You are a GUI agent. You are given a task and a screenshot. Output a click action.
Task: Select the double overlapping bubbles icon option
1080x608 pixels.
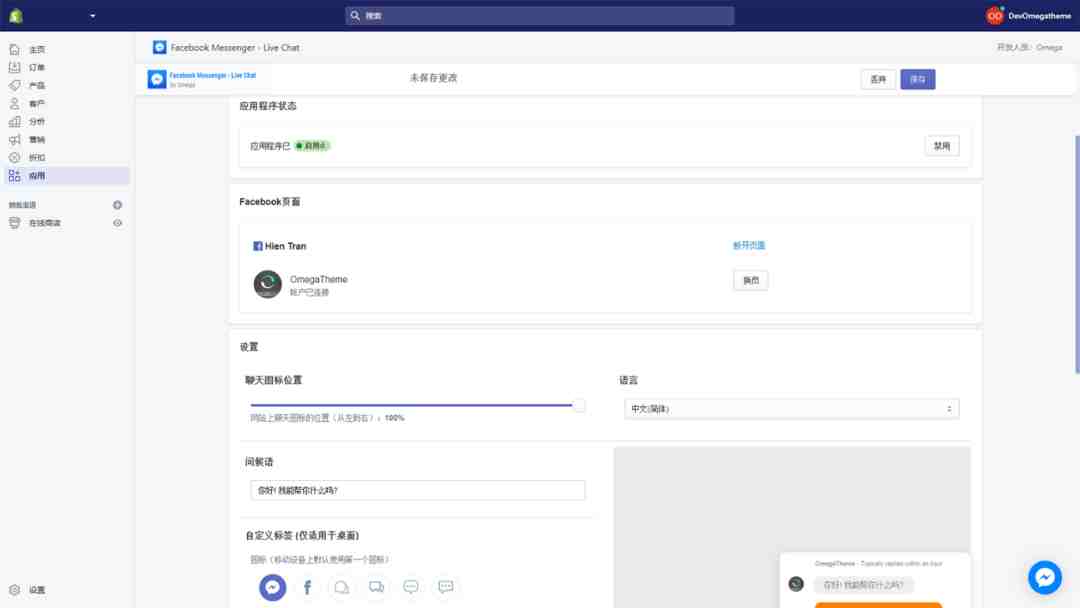click(376, 587)
